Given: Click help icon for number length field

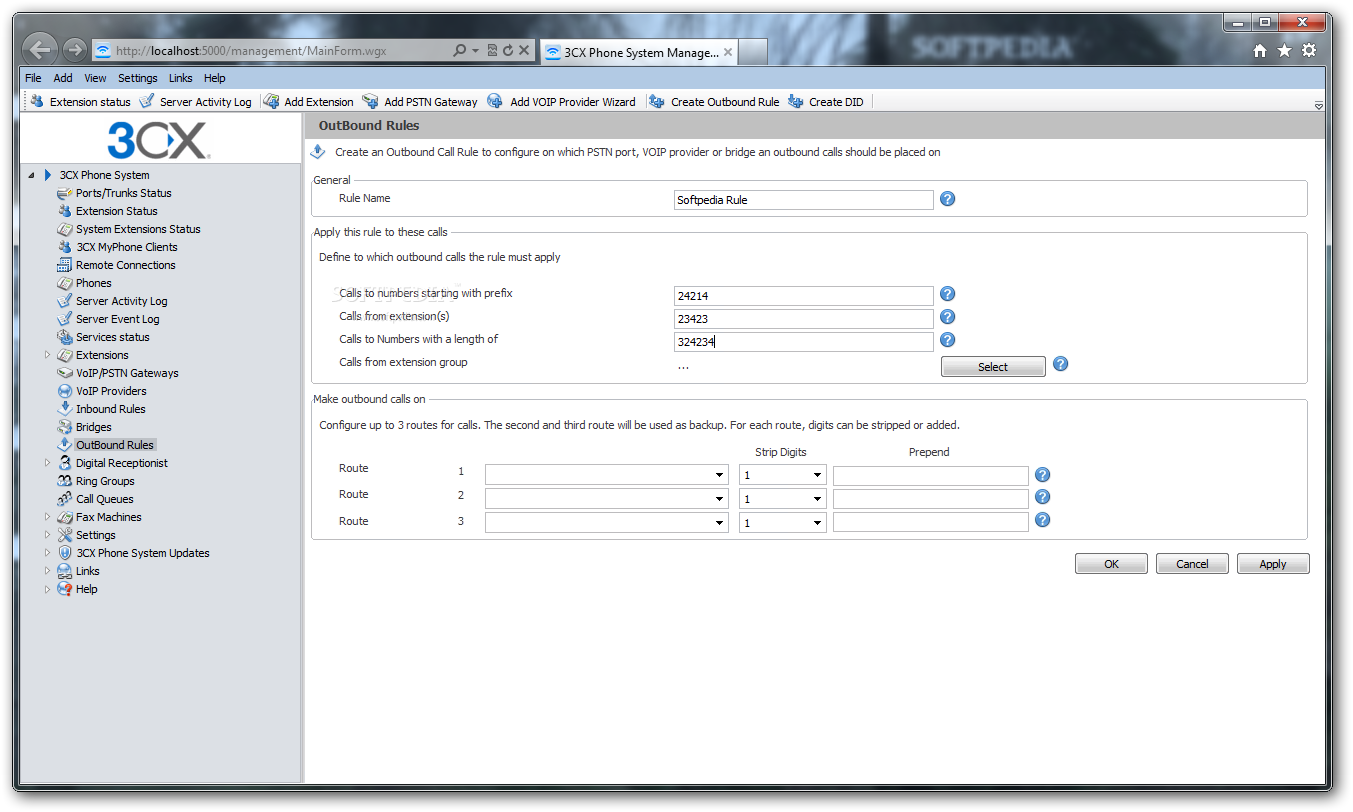Looking at the screenshot, I should tap(948, 341).
